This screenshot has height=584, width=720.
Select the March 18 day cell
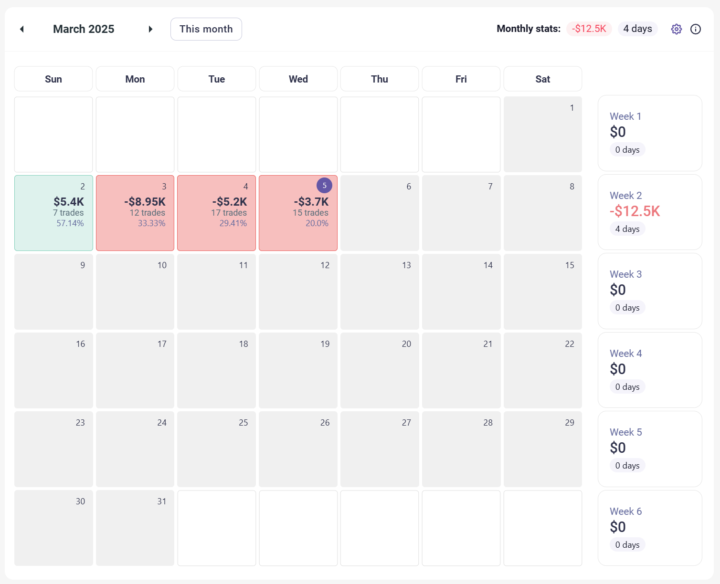pos(216,370)
